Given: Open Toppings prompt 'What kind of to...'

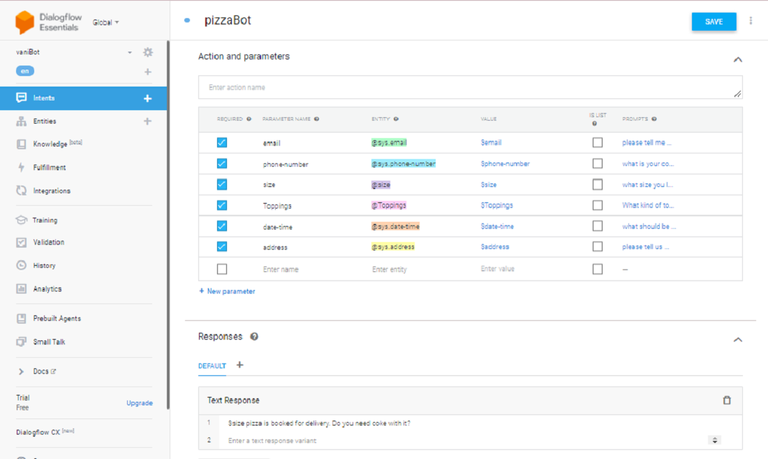Looking at the screenshot, I should tap(648, 205).
